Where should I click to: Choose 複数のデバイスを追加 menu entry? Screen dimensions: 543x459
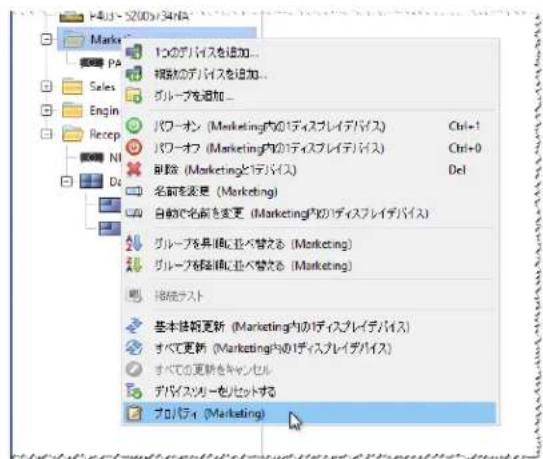[310, 74]
